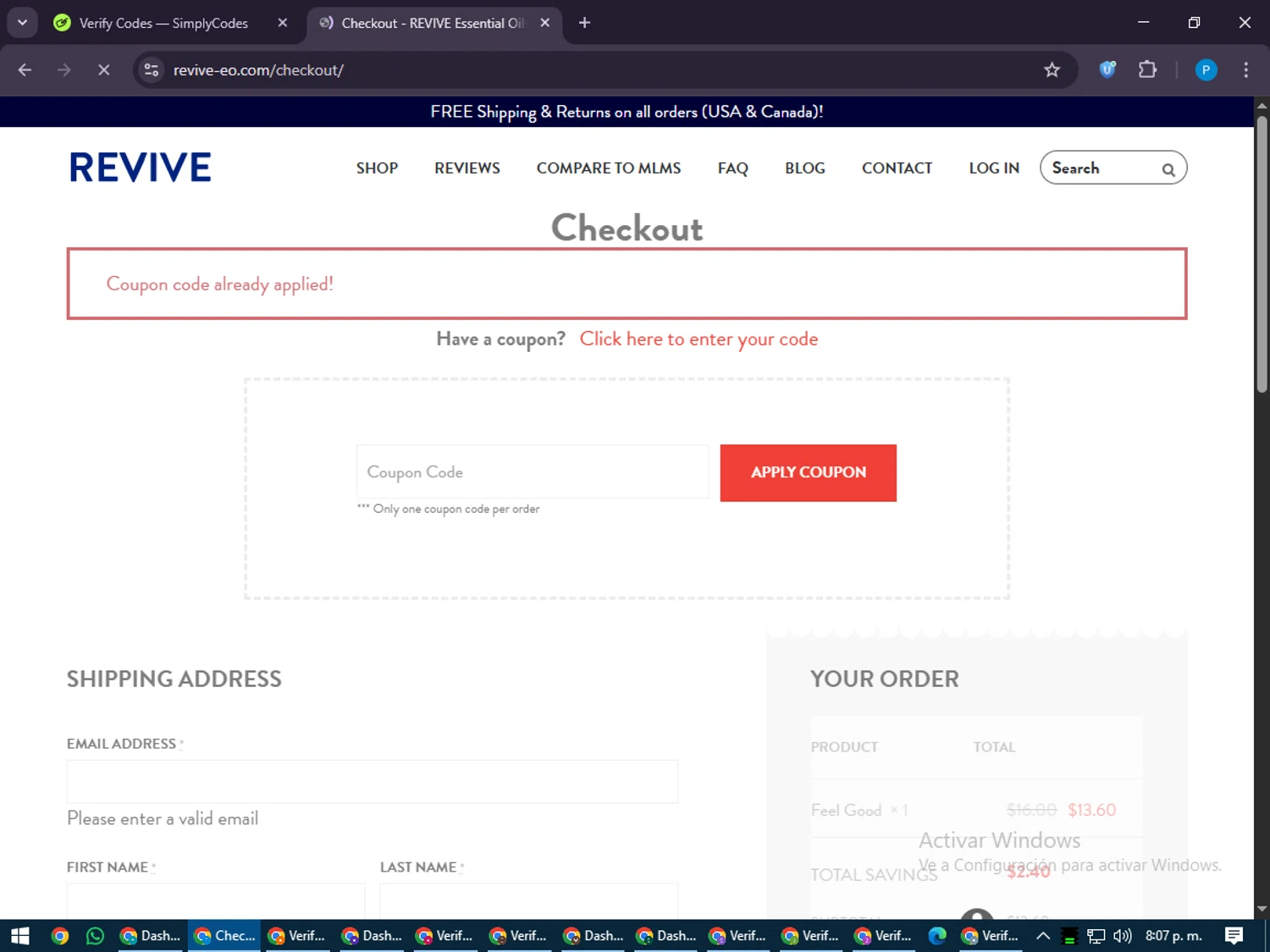This screenshot has width=1270, height=952.
Task: Open the Windows notification center
Action: [1234, 936]
